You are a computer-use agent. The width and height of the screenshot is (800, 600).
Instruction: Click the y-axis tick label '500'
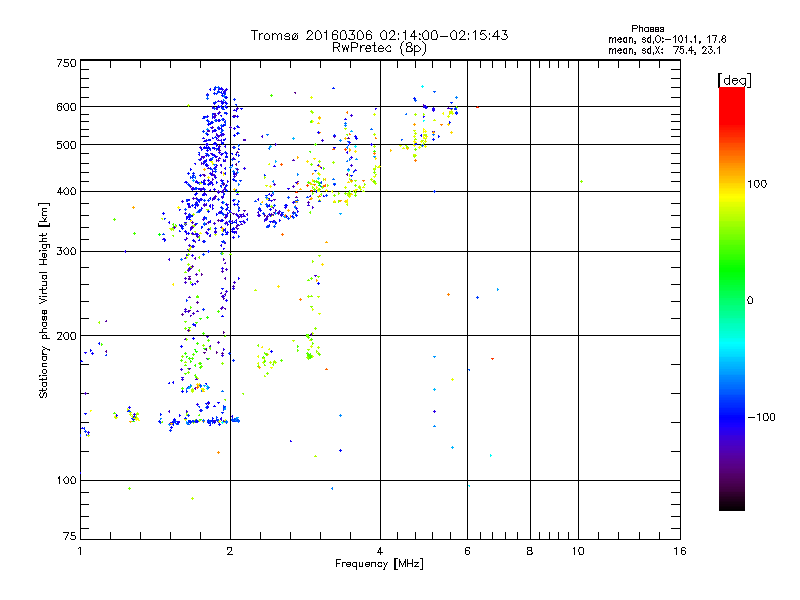pyautogui.click(x=66, y=145)
